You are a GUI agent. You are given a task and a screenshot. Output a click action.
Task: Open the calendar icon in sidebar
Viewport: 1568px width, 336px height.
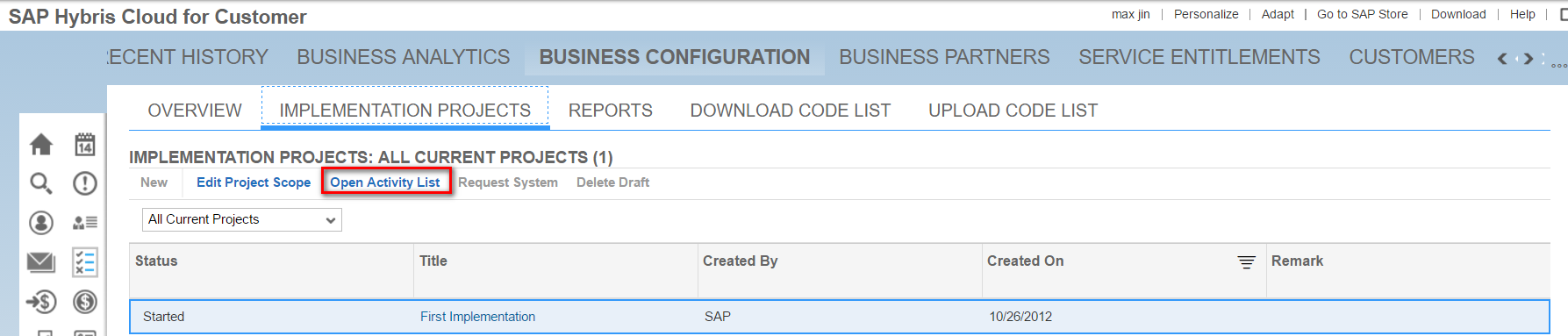pos(85,144)
